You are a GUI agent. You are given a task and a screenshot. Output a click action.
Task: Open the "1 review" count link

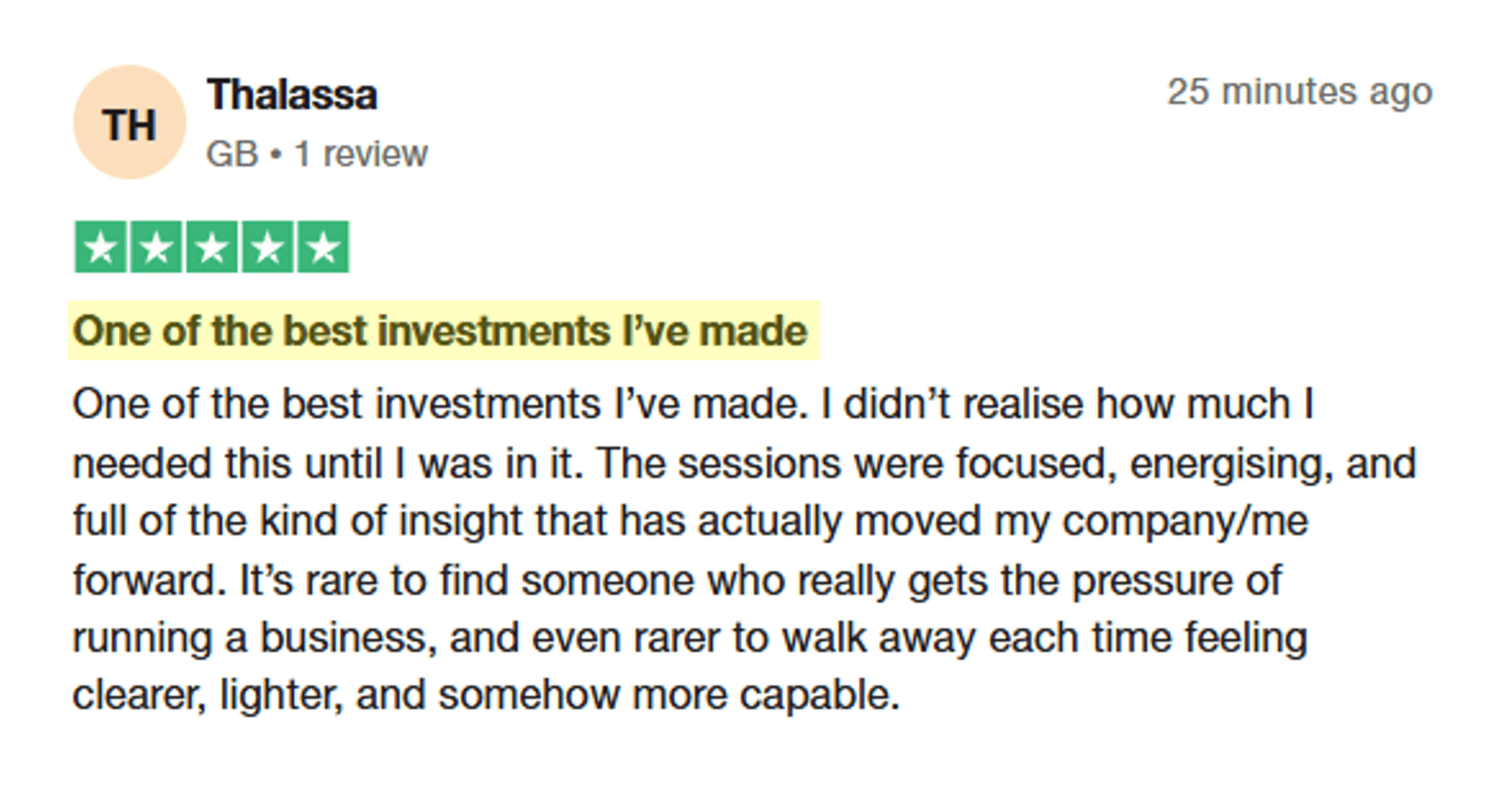(361, 154)
